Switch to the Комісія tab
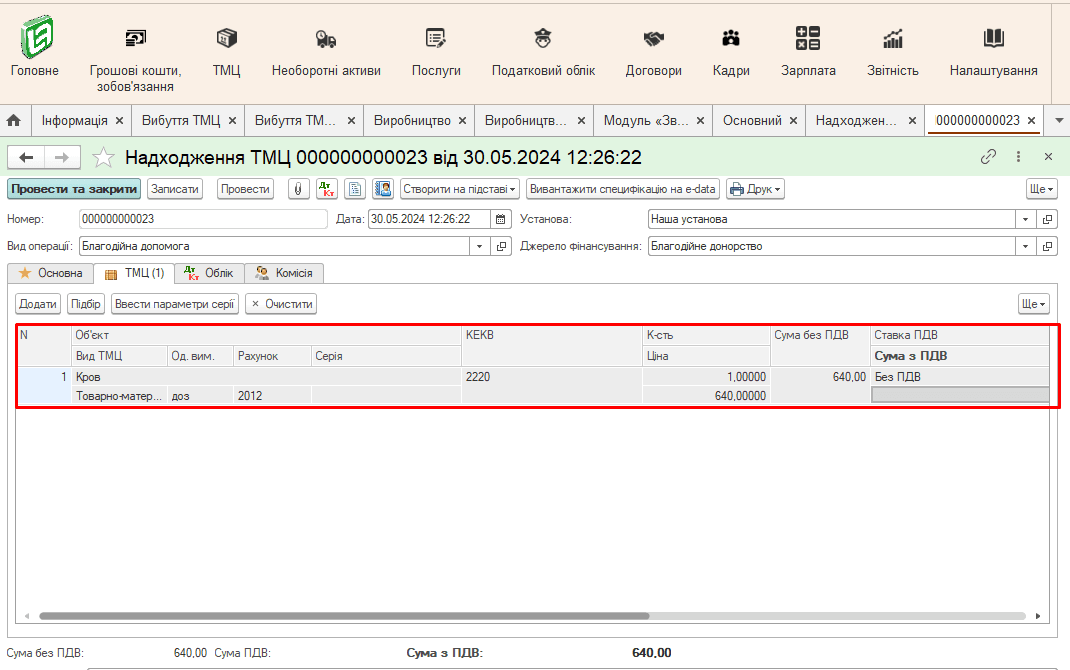Viewport: 1070px width, 670px height. tap(284, 273)
